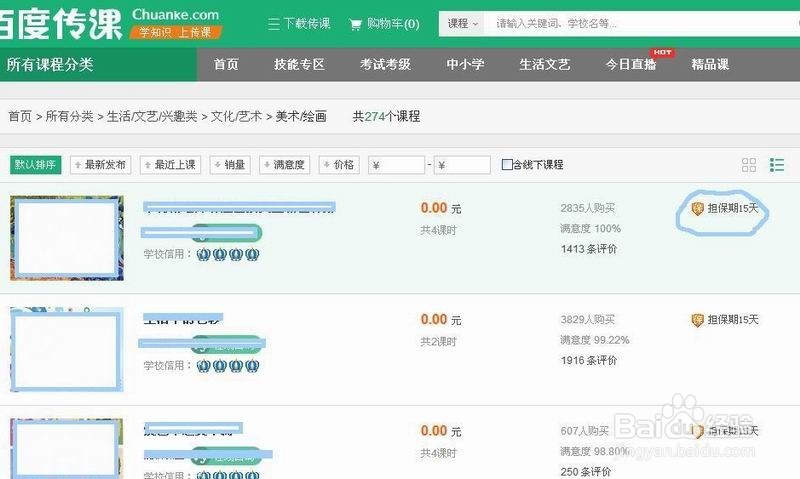Screen dimensions: 800x479
Task: Click school credit crown icons for 1916条评价 course
Action: pos(228,366)
